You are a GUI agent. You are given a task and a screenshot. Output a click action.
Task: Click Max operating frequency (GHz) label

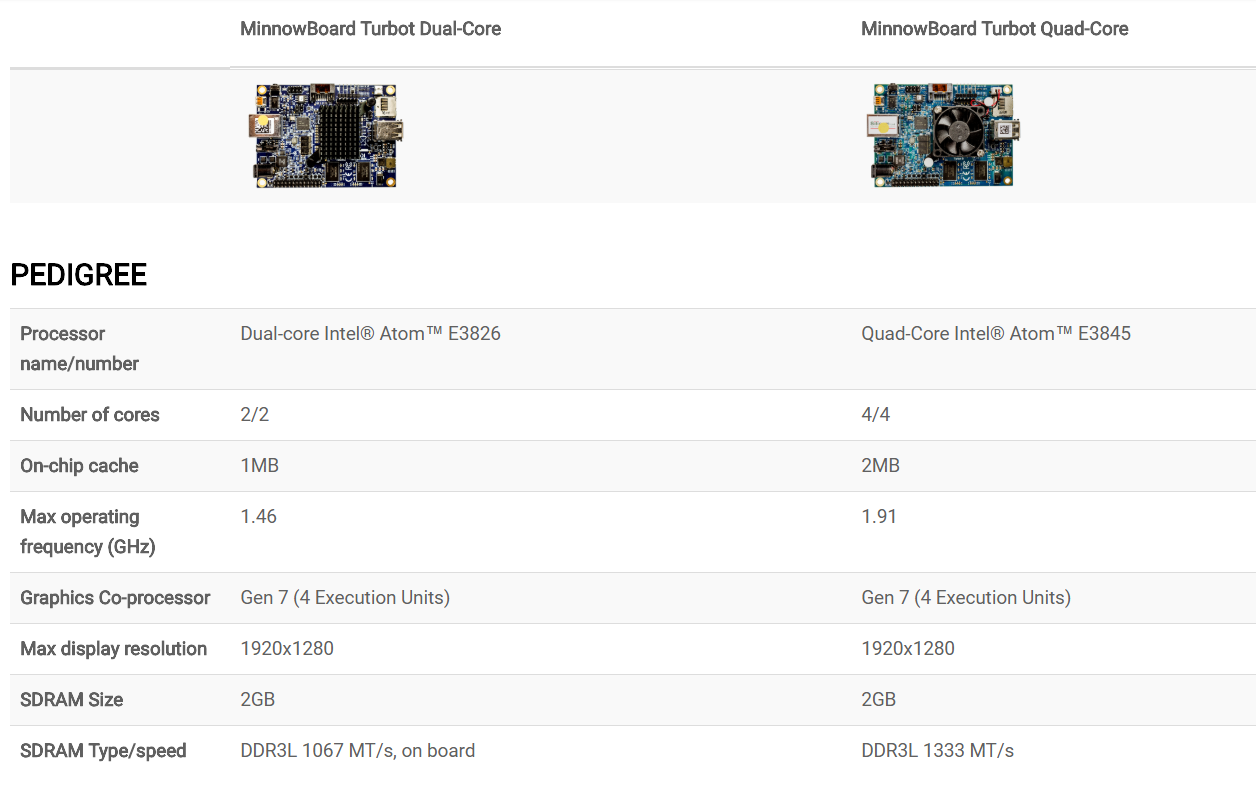click(x=88, y=532)
